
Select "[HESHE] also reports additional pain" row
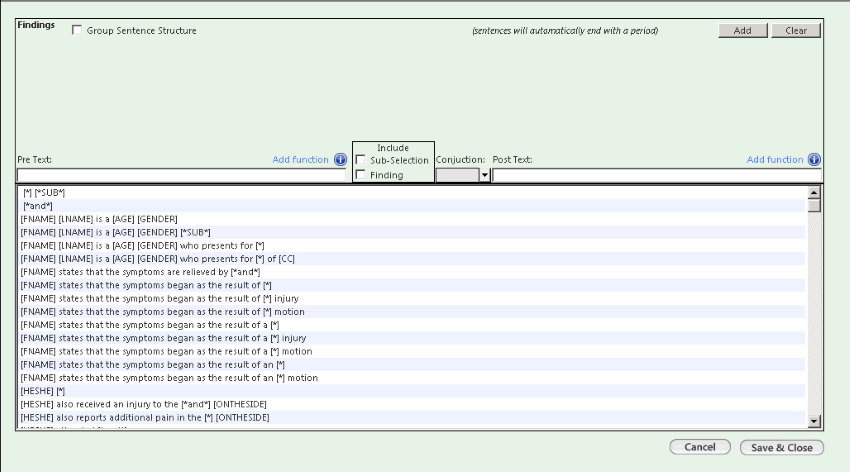pyautogui.click(x=413, y=417)
